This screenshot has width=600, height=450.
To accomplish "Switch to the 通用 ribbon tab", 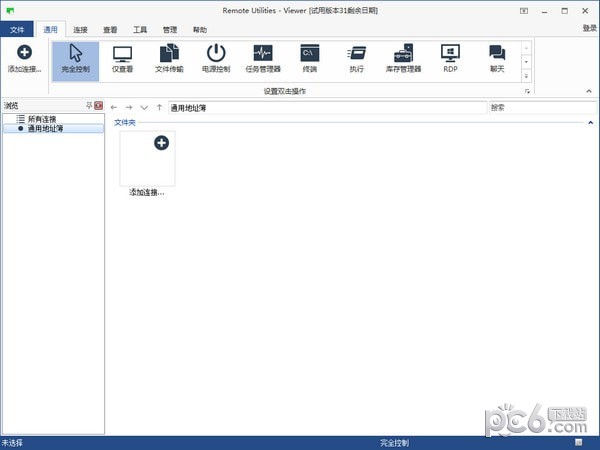I will (50, 29).
